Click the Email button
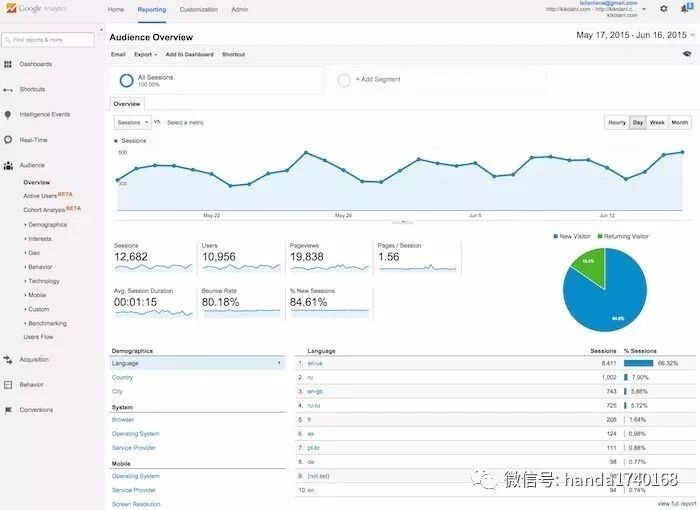700x510 pixels. coord(118,54)
